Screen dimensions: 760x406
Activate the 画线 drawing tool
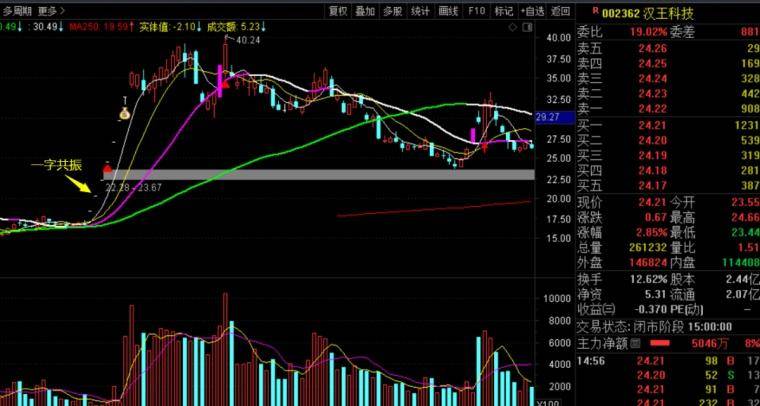[x=448, y=11]
